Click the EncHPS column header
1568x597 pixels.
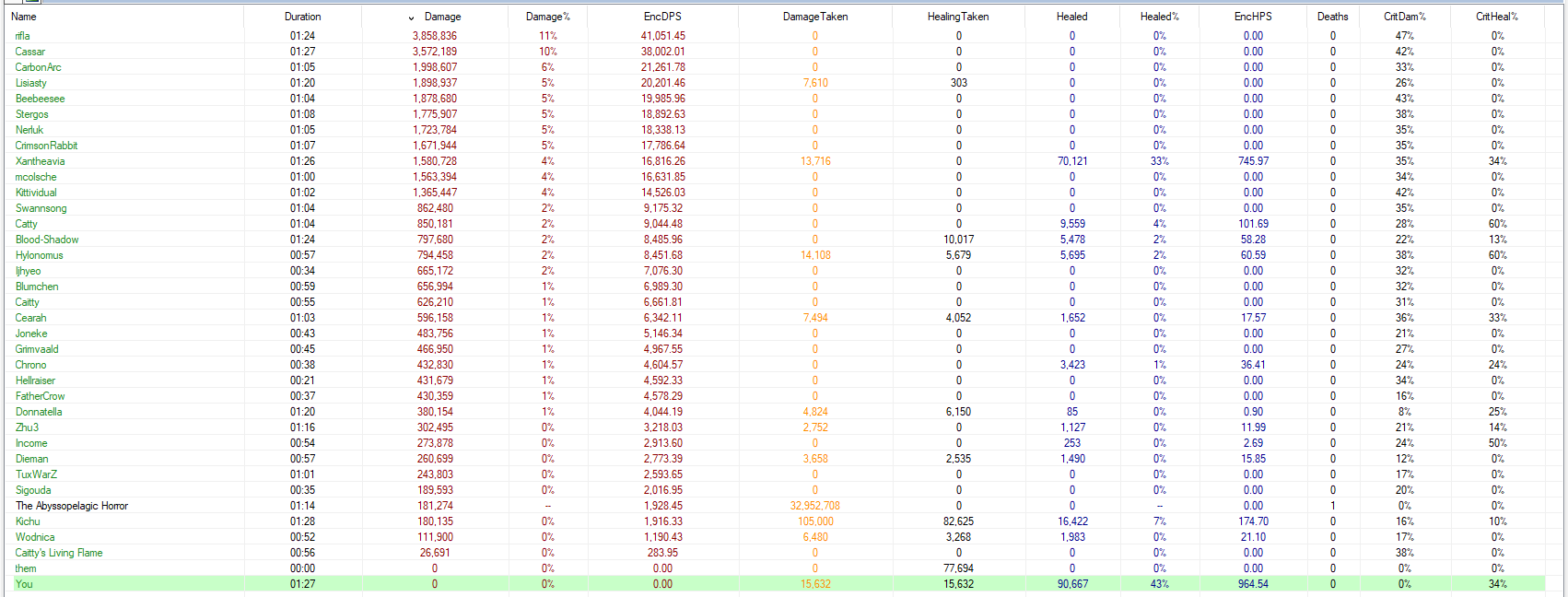coord(1253,17)
